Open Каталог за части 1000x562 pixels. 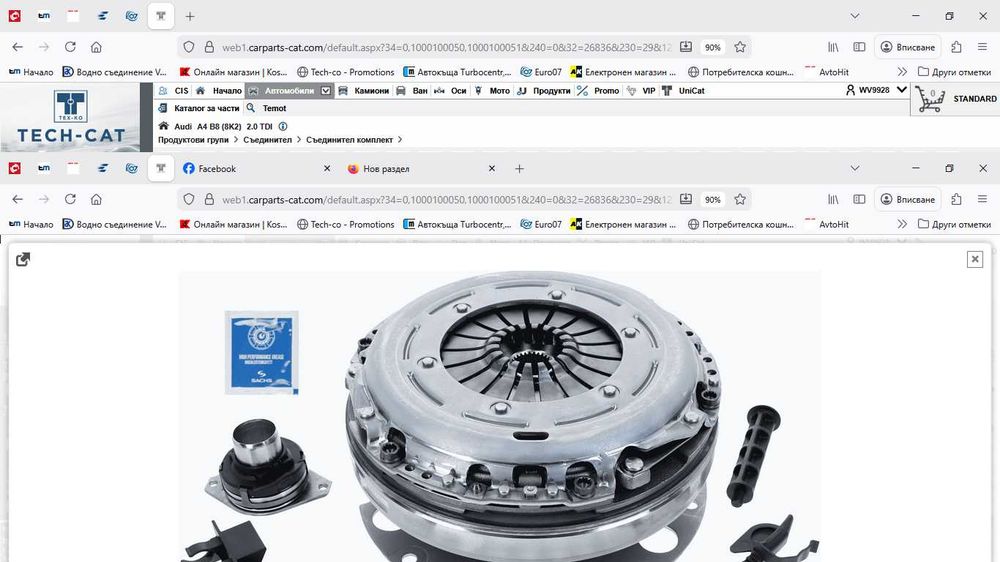(199, 108)
